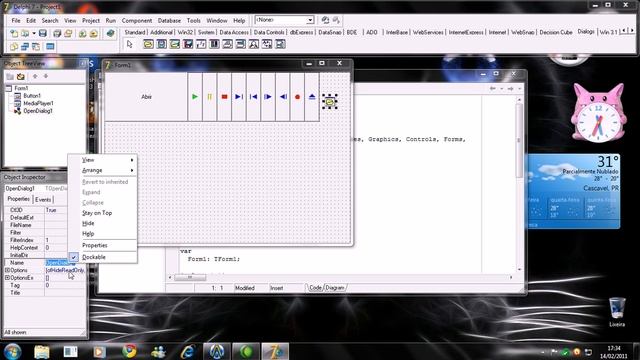This screenshot has height=360, width=640.
Task: Open the Help contents book icon
Action: pos(110,33)
